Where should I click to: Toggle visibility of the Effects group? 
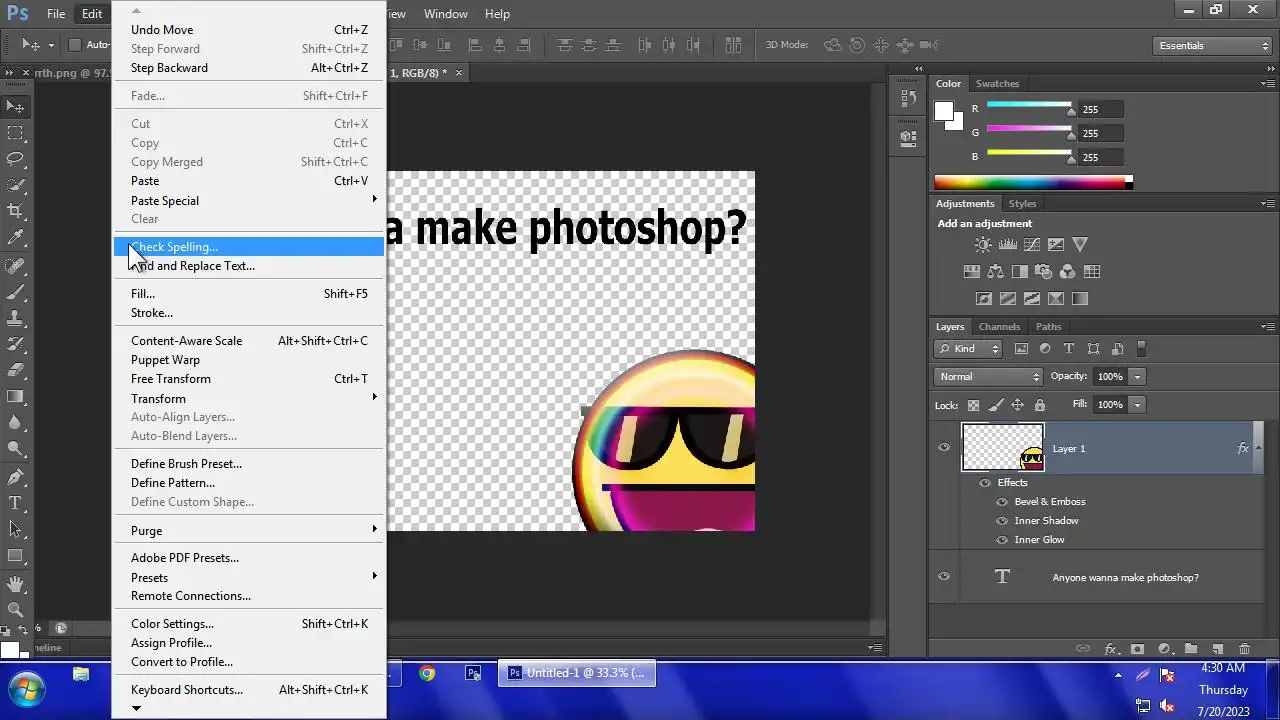tap(985, 483)
